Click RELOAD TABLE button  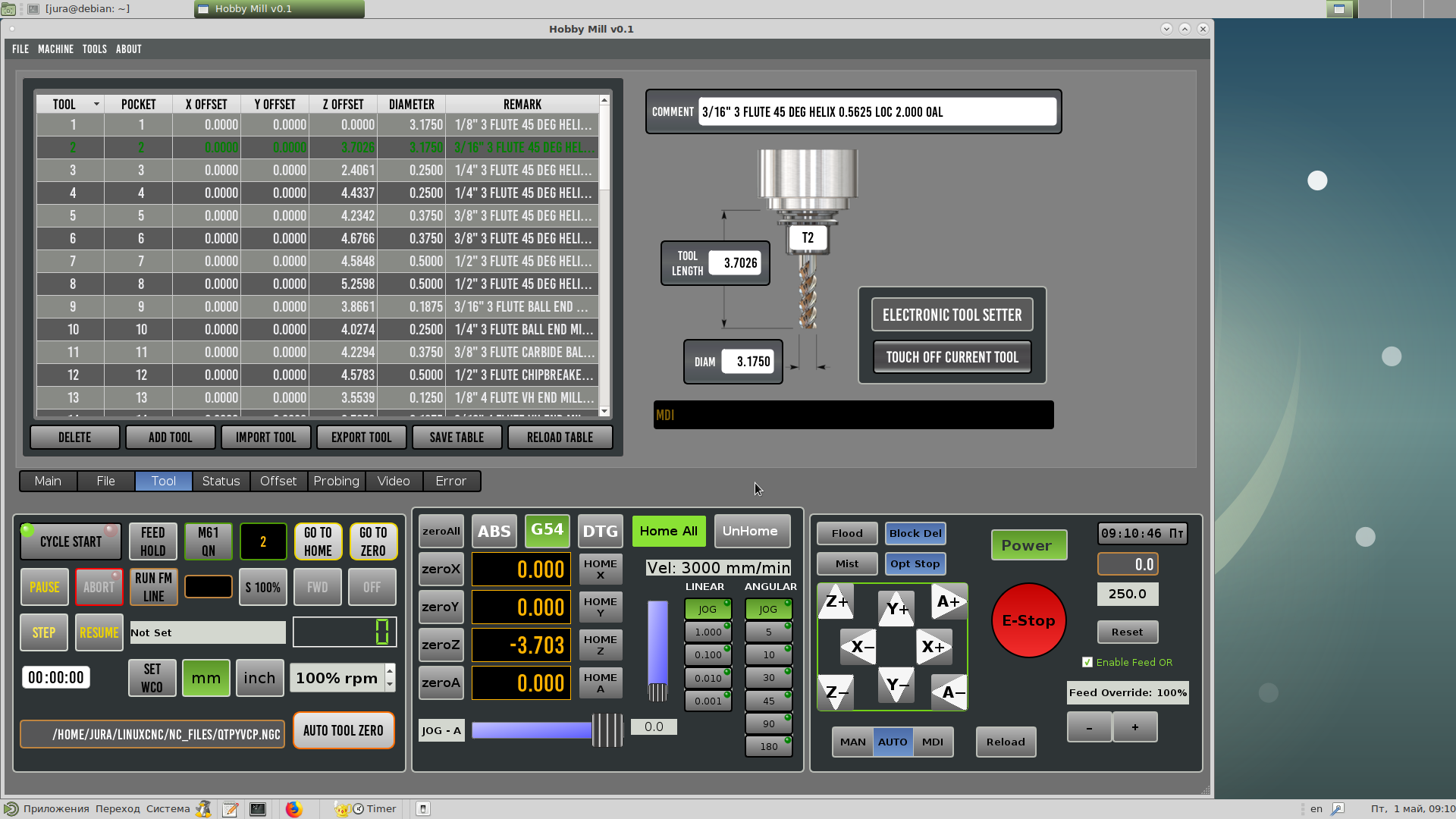pos(560,438)
